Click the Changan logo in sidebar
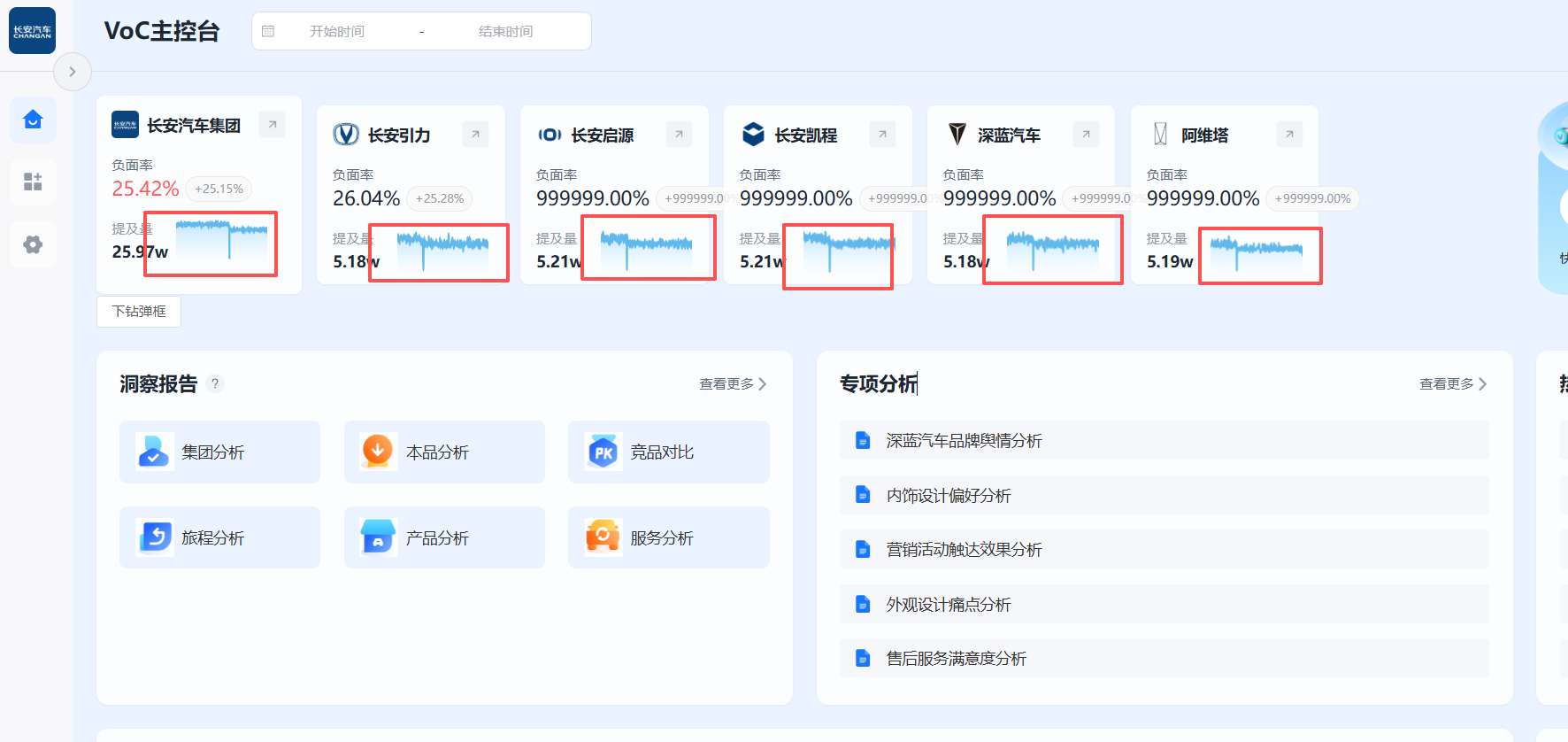The image size is (1568, 742). [33, 31]
